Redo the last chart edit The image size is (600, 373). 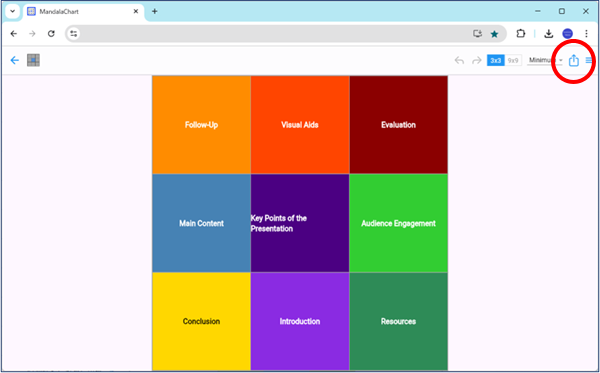tap(476, 60)
